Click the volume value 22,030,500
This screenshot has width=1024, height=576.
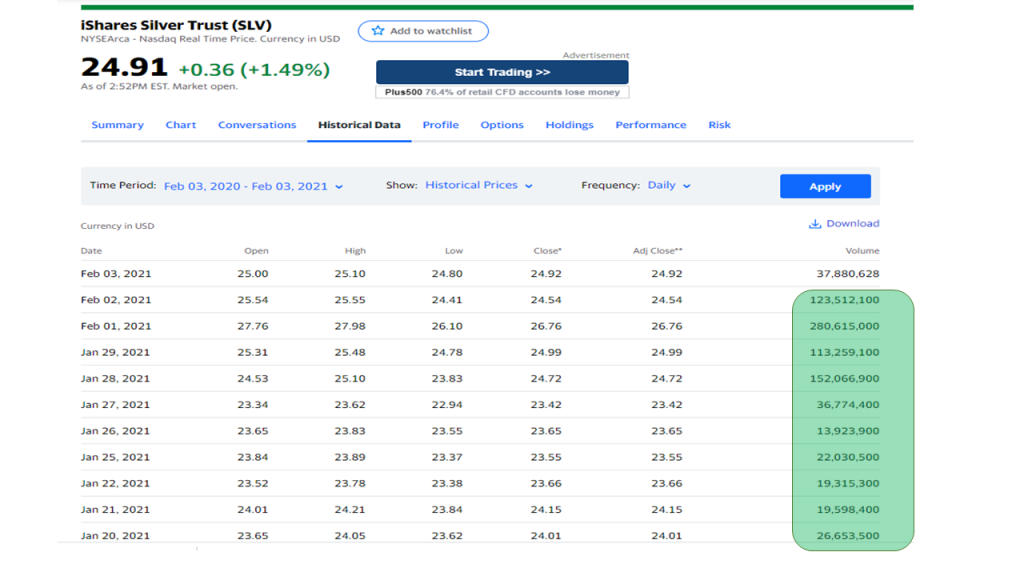point(848,457)
